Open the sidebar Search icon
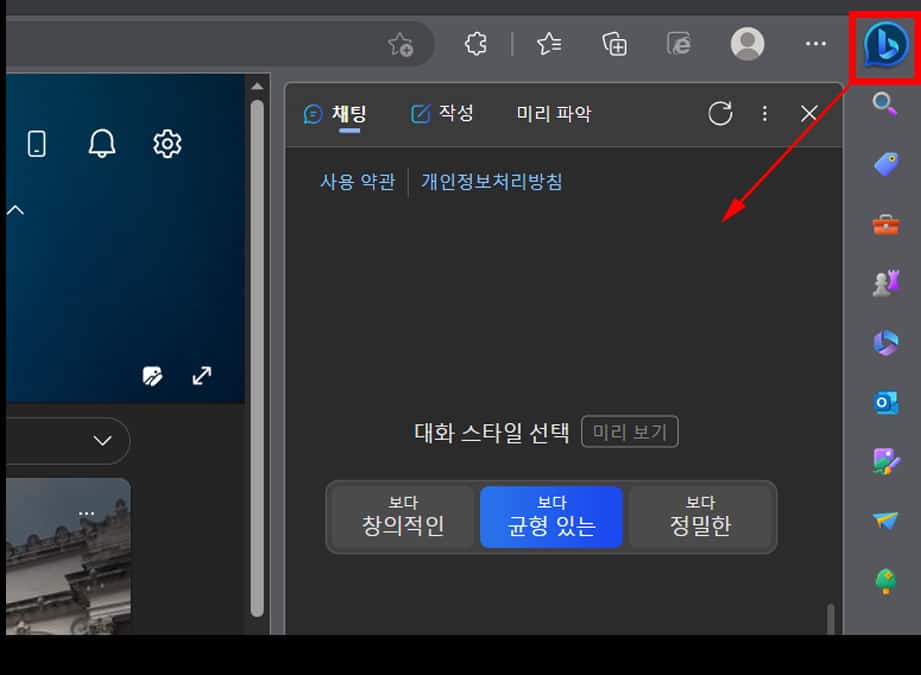 (885, 104)
